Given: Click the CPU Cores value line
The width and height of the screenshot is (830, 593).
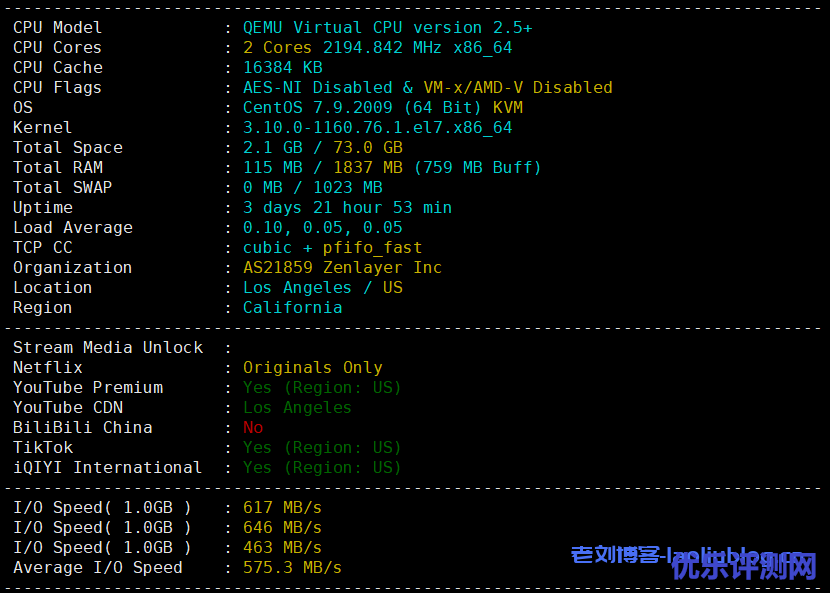Looking at the screenshot, I should 377,48.
